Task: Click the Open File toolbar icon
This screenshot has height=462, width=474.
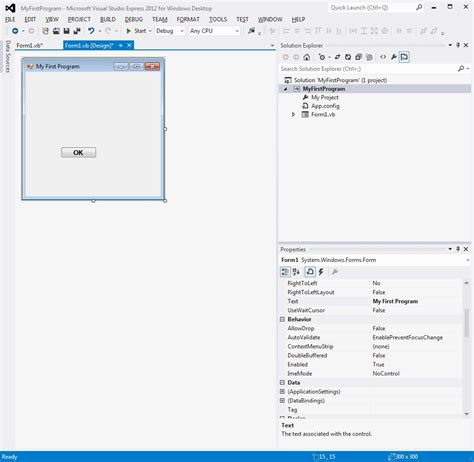Action: [x=56, y=31]
